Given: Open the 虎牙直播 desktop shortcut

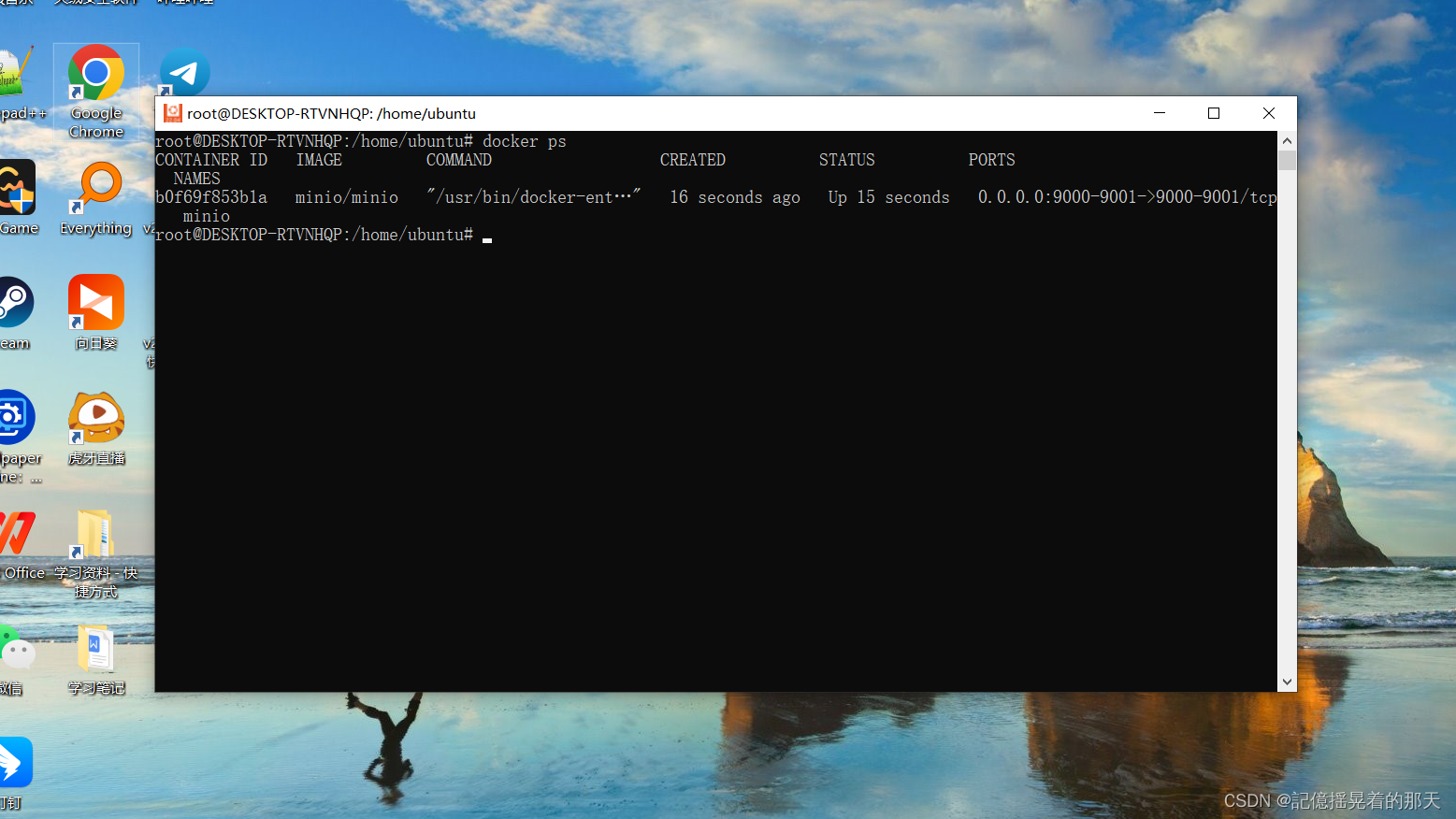Looking at the screenshot, I should [x=96, y=428].
